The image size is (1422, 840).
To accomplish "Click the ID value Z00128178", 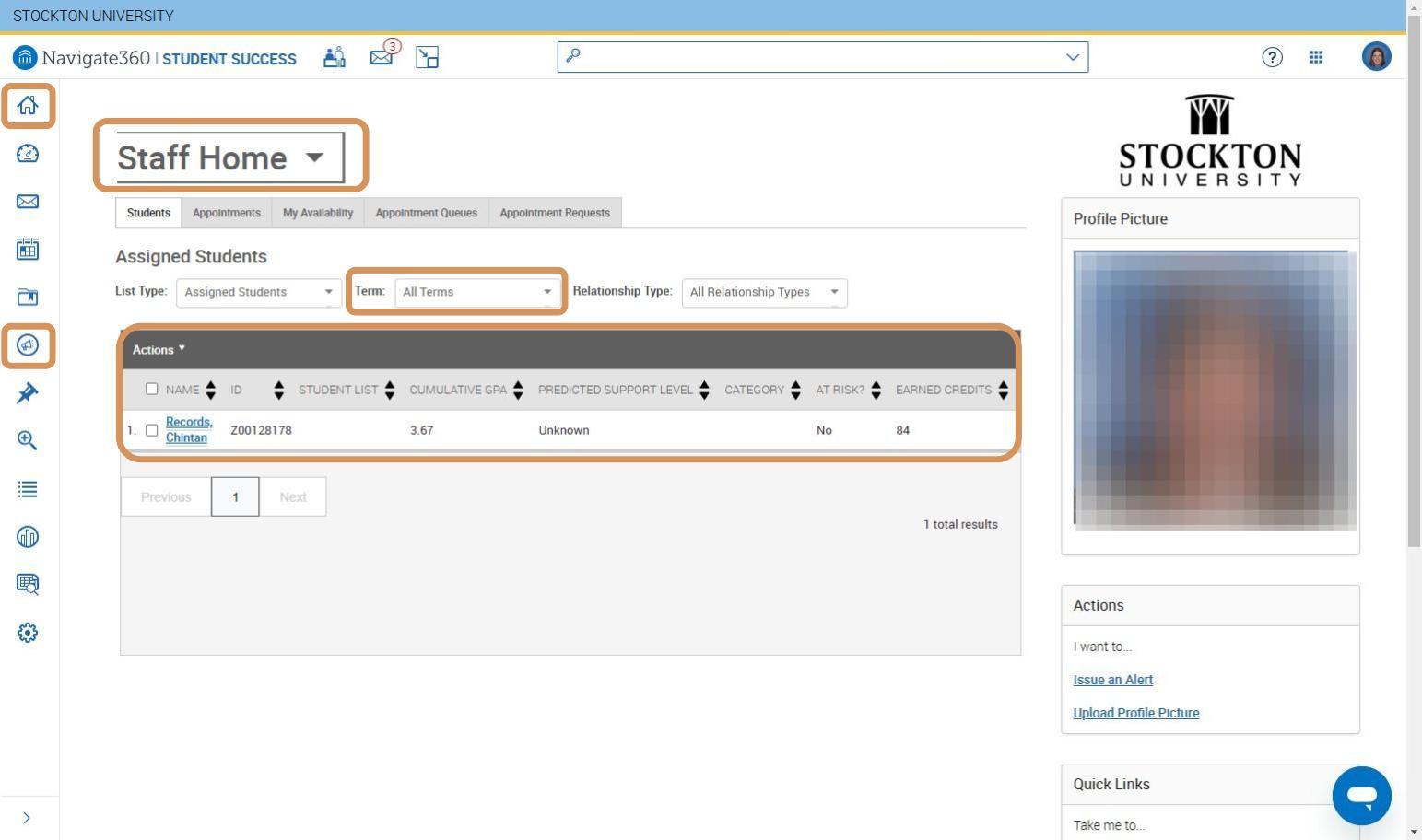I will pos(261,430).
